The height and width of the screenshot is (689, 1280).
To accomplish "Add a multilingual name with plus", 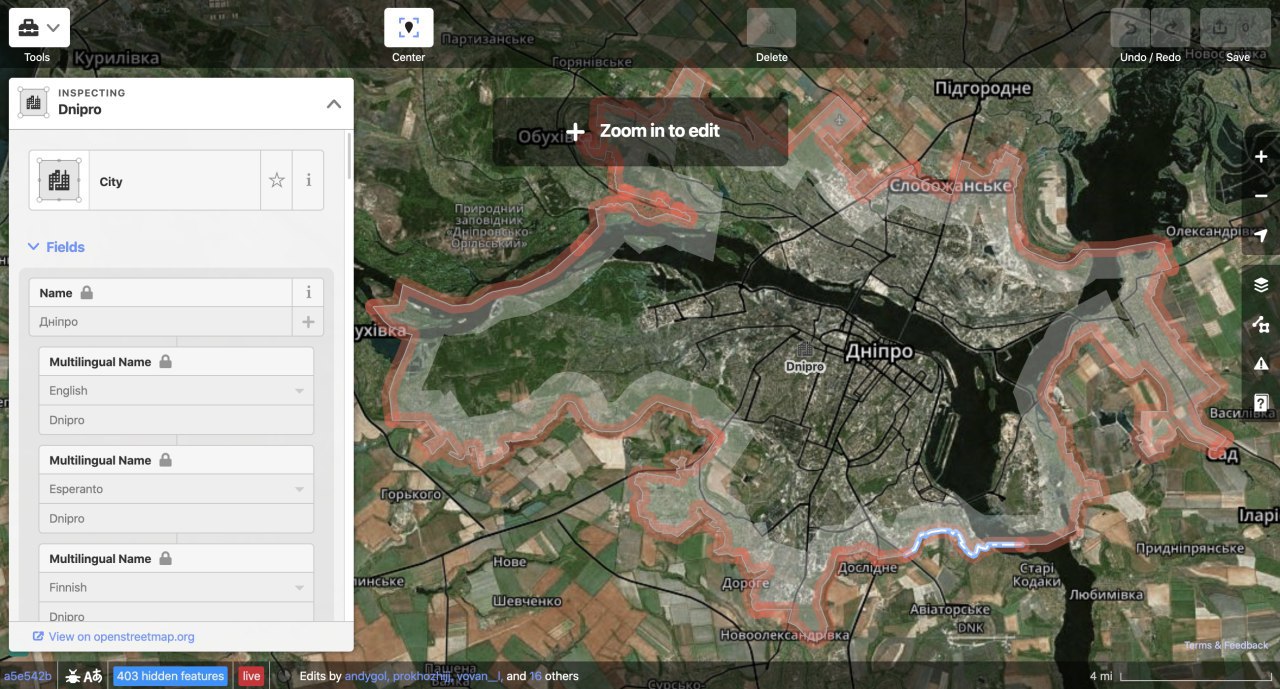I will (308, 322).
